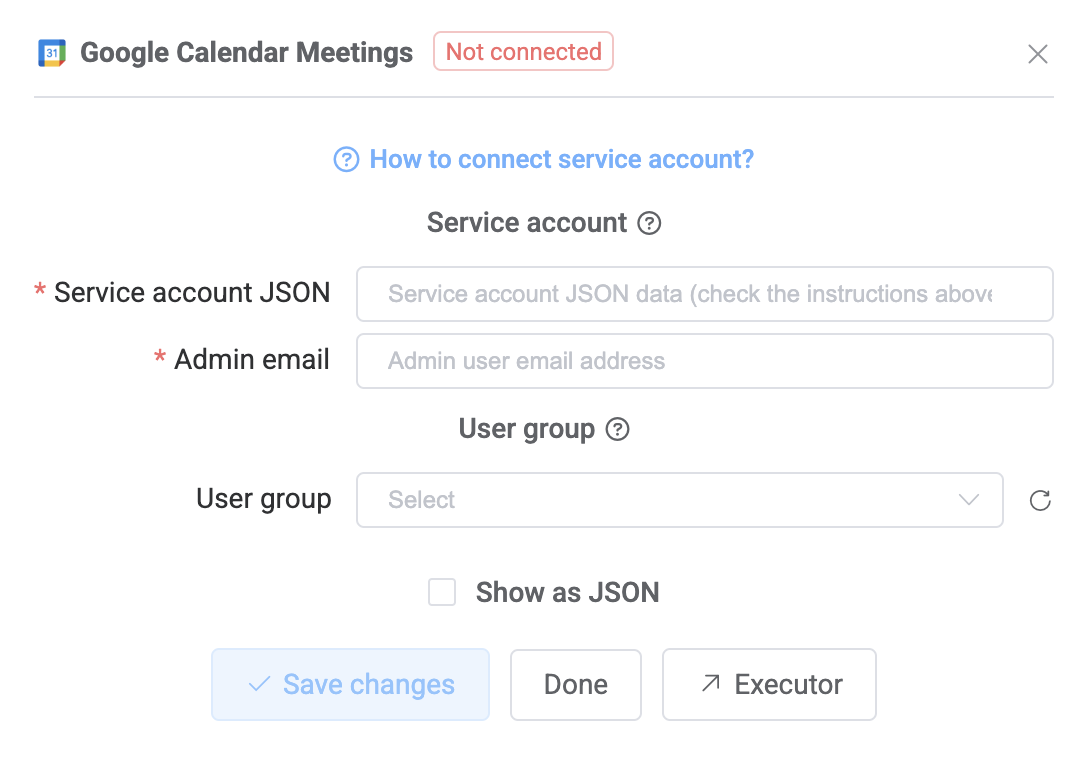Click the Done button
Viewport: 1088px width, 760px height.
pyautogui.click(x=575, y=684)
